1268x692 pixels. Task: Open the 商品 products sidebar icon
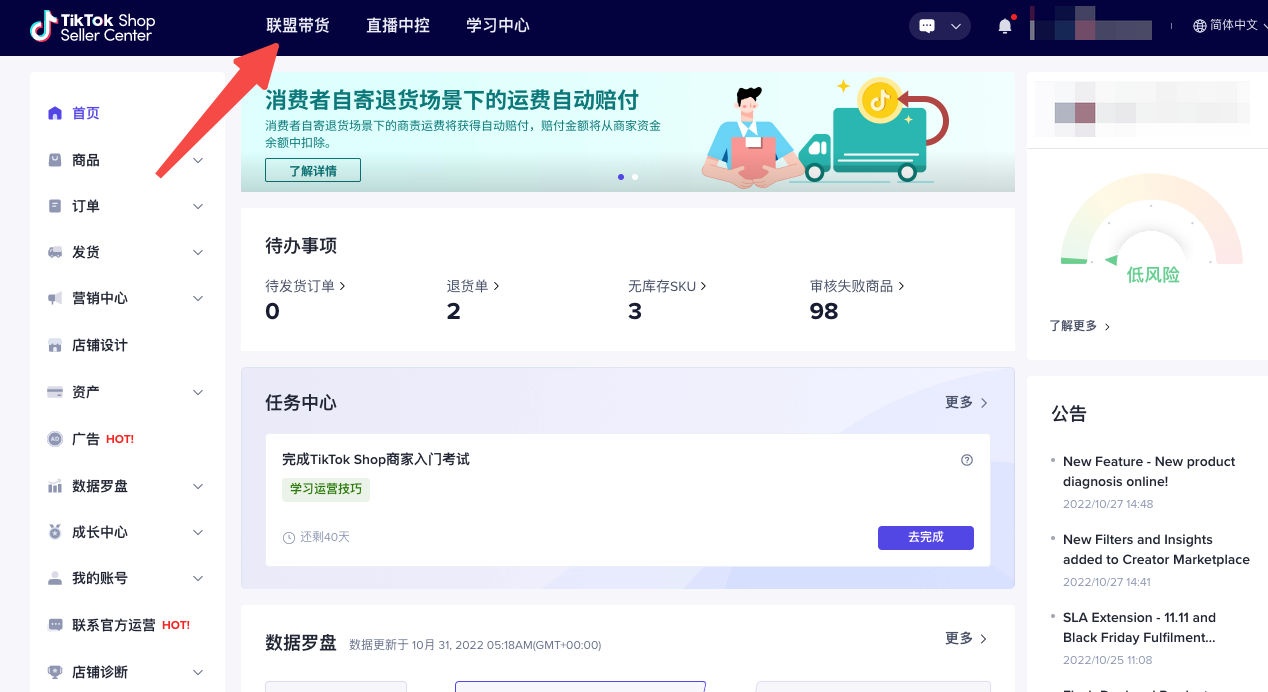coord(56,159)
